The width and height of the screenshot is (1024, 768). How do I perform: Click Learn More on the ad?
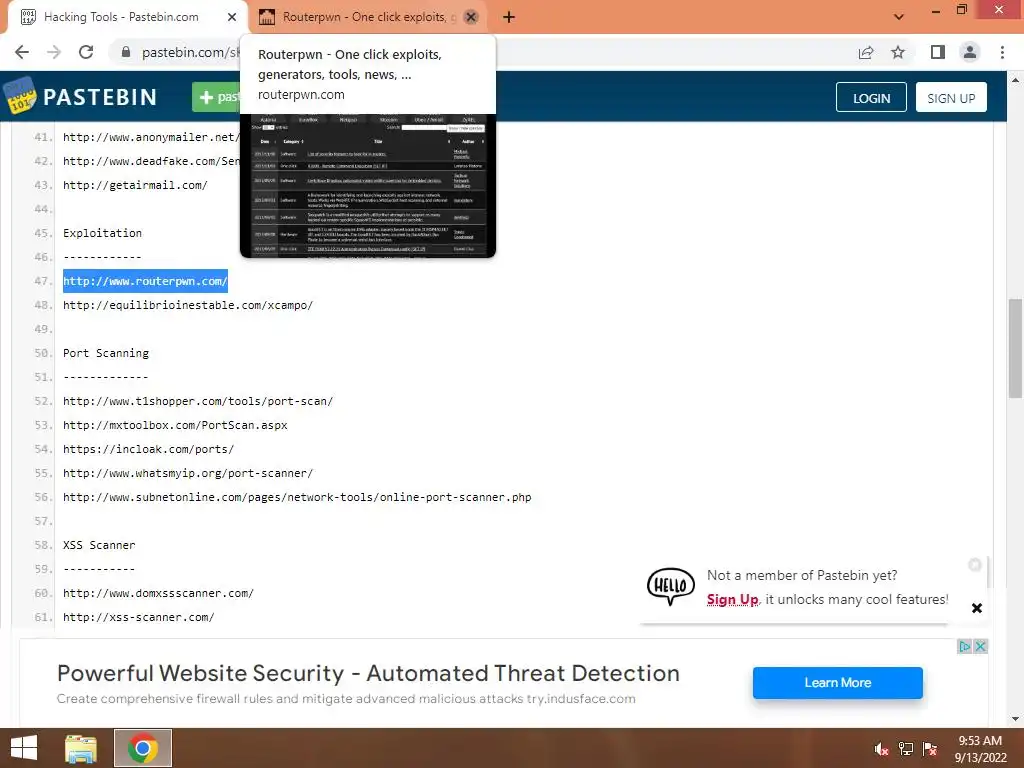[837, 682]
